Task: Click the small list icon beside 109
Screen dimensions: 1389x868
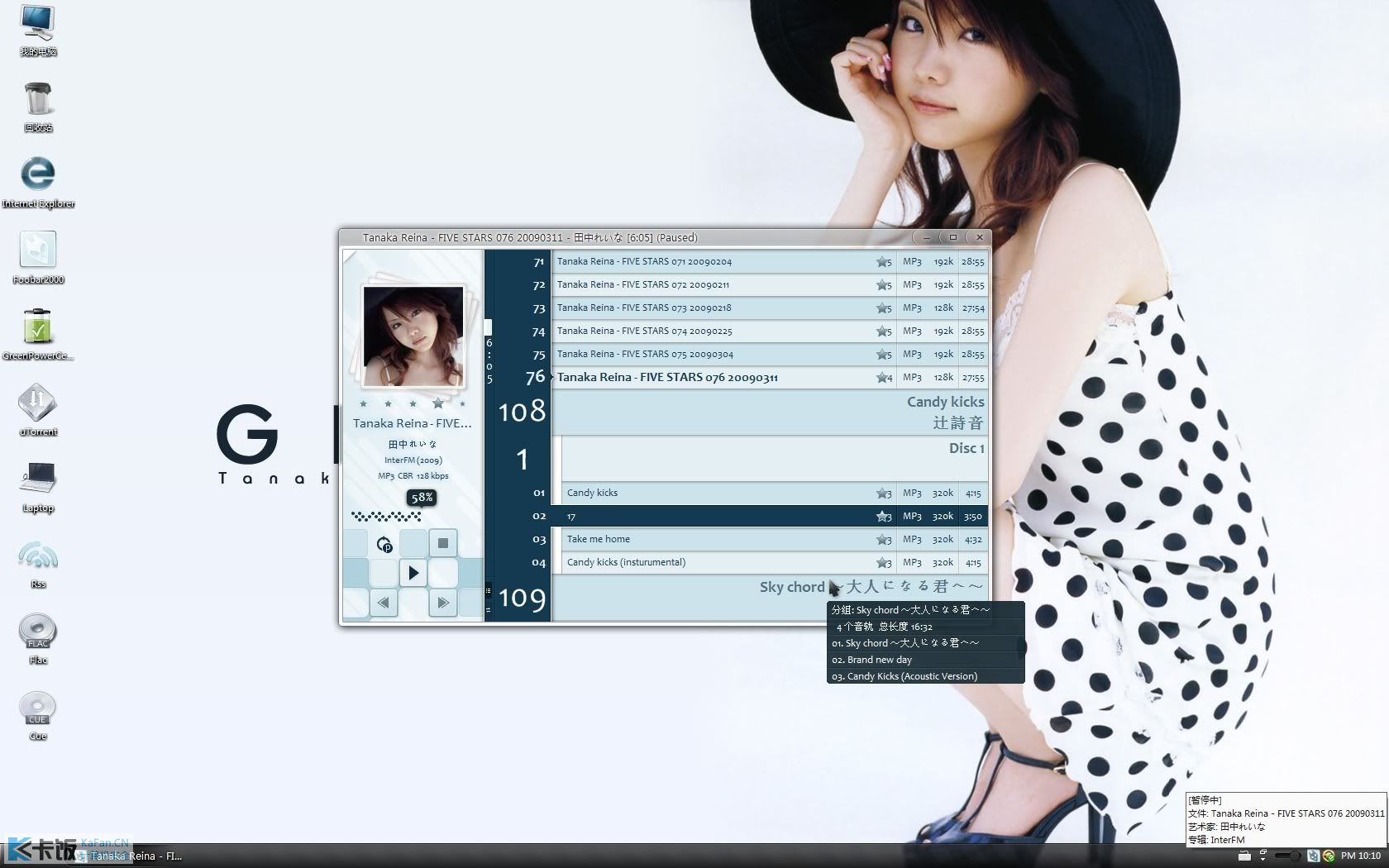Action: (x=488, y=590)
